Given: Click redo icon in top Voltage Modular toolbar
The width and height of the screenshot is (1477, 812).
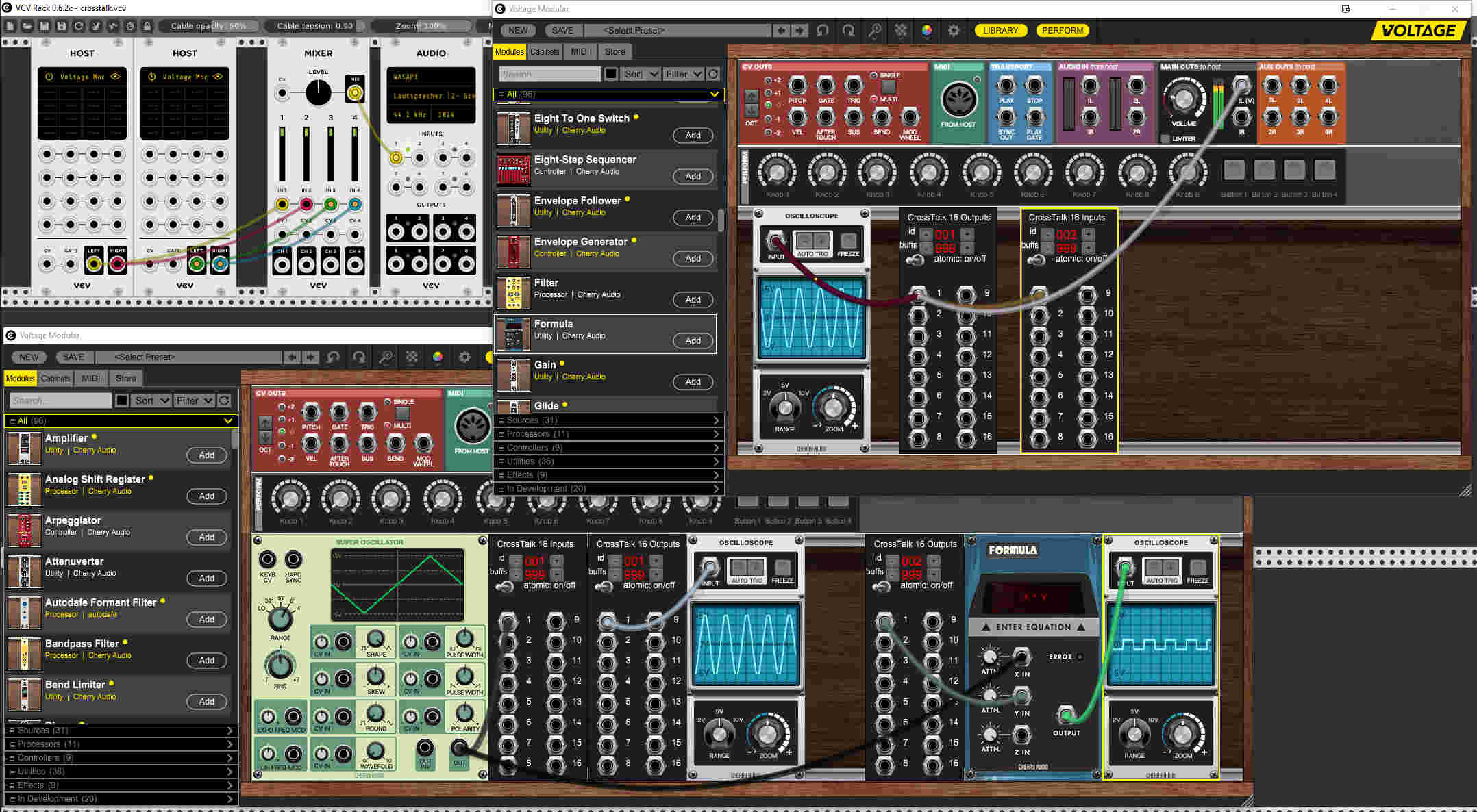Looking at the screenshot, I should (848, 30).
